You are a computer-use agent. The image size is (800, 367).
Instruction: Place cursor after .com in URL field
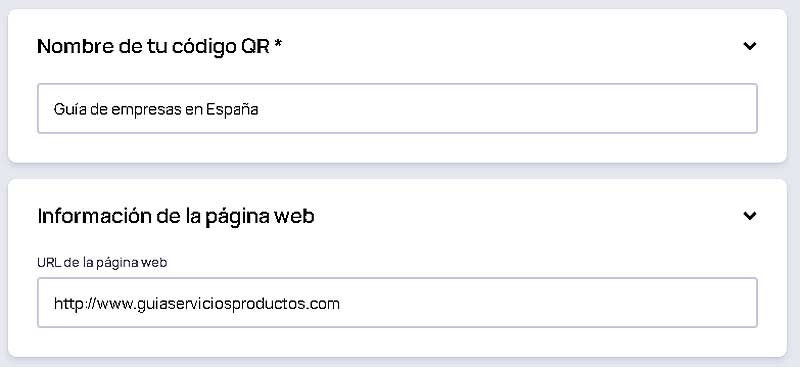(340, 304)
